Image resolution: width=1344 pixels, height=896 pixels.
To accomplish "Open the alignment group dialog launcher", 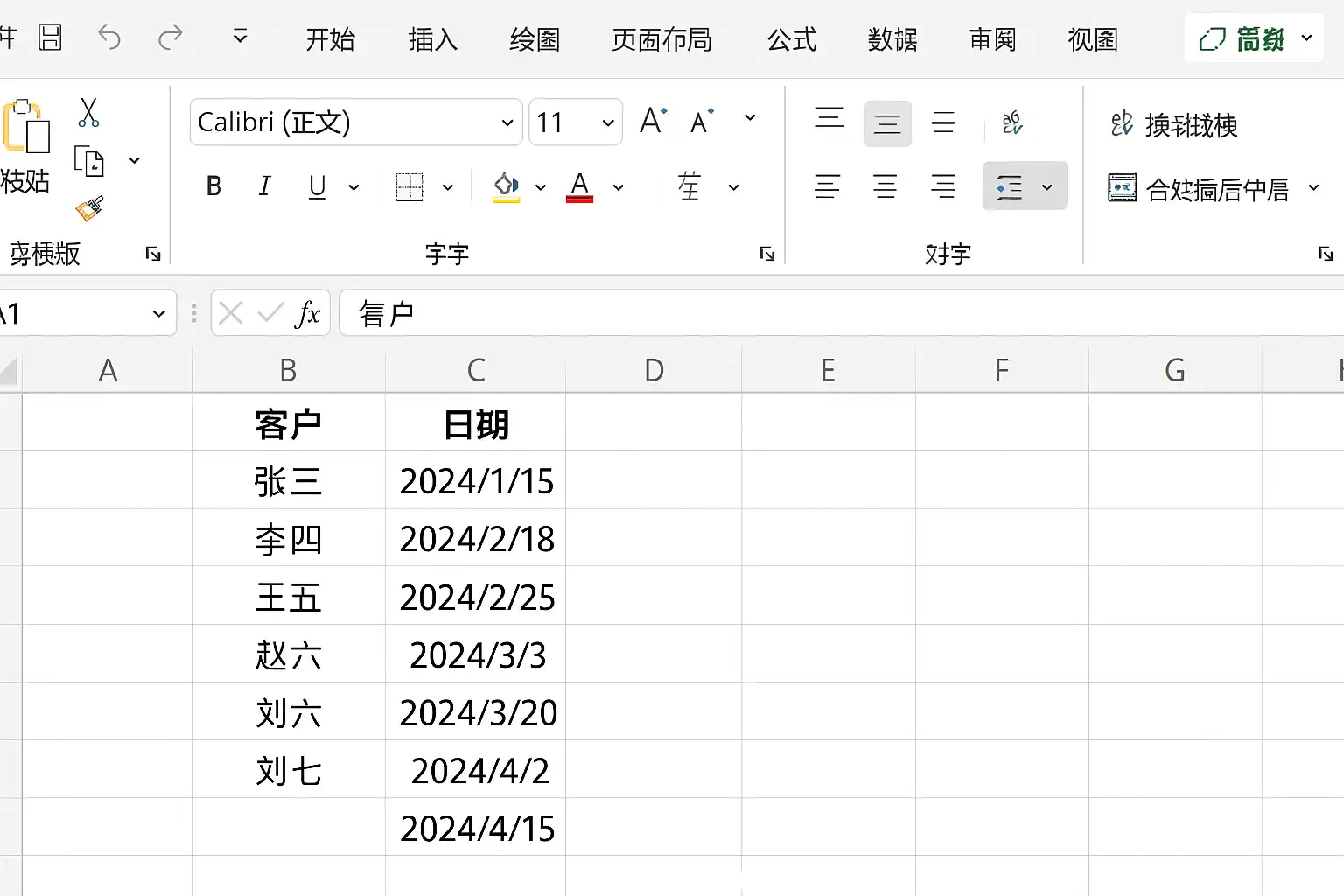I will (x=1326, y=254).
